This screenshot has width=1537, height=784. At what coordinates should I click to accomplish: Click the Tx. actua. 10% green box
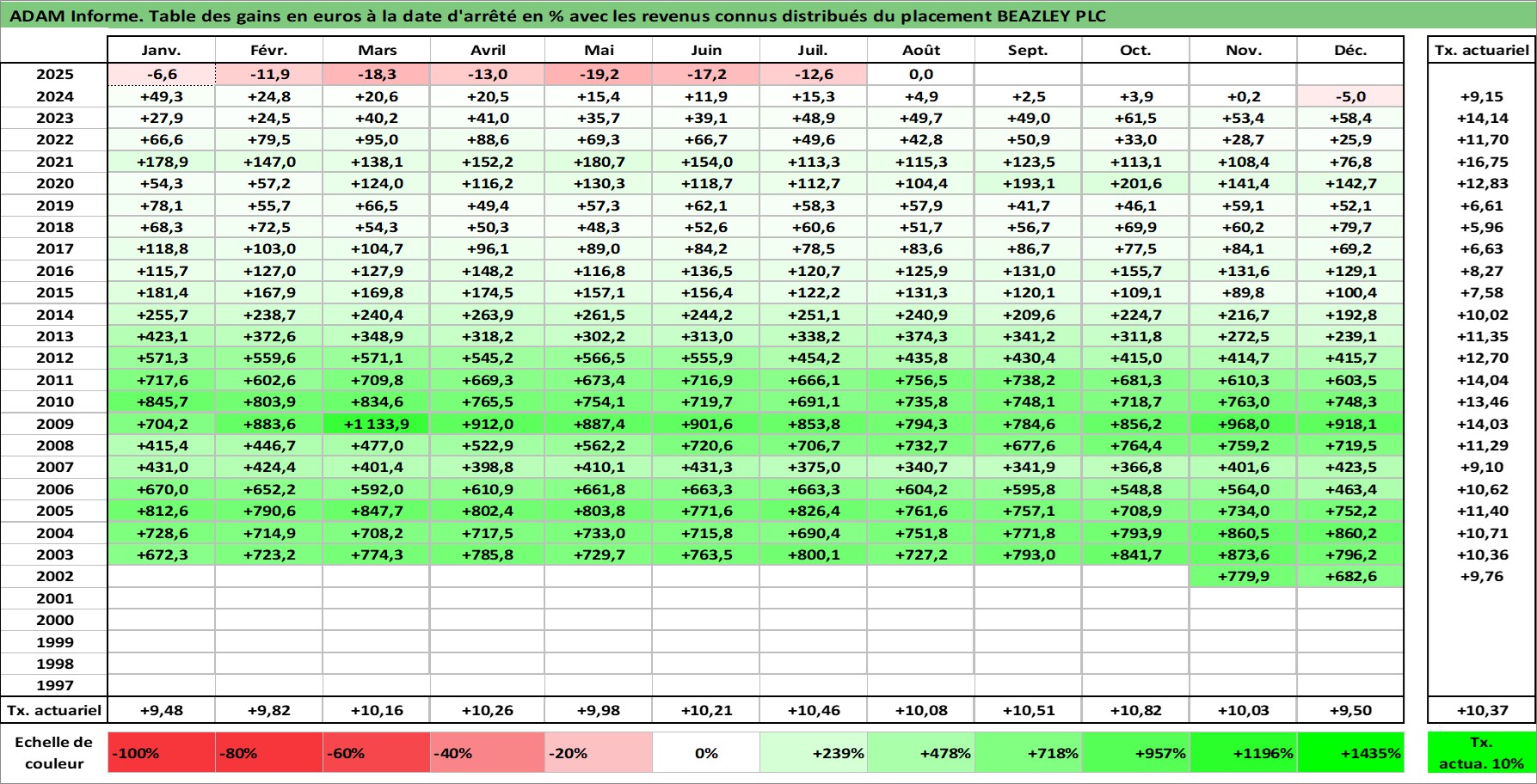point(1481,752)
